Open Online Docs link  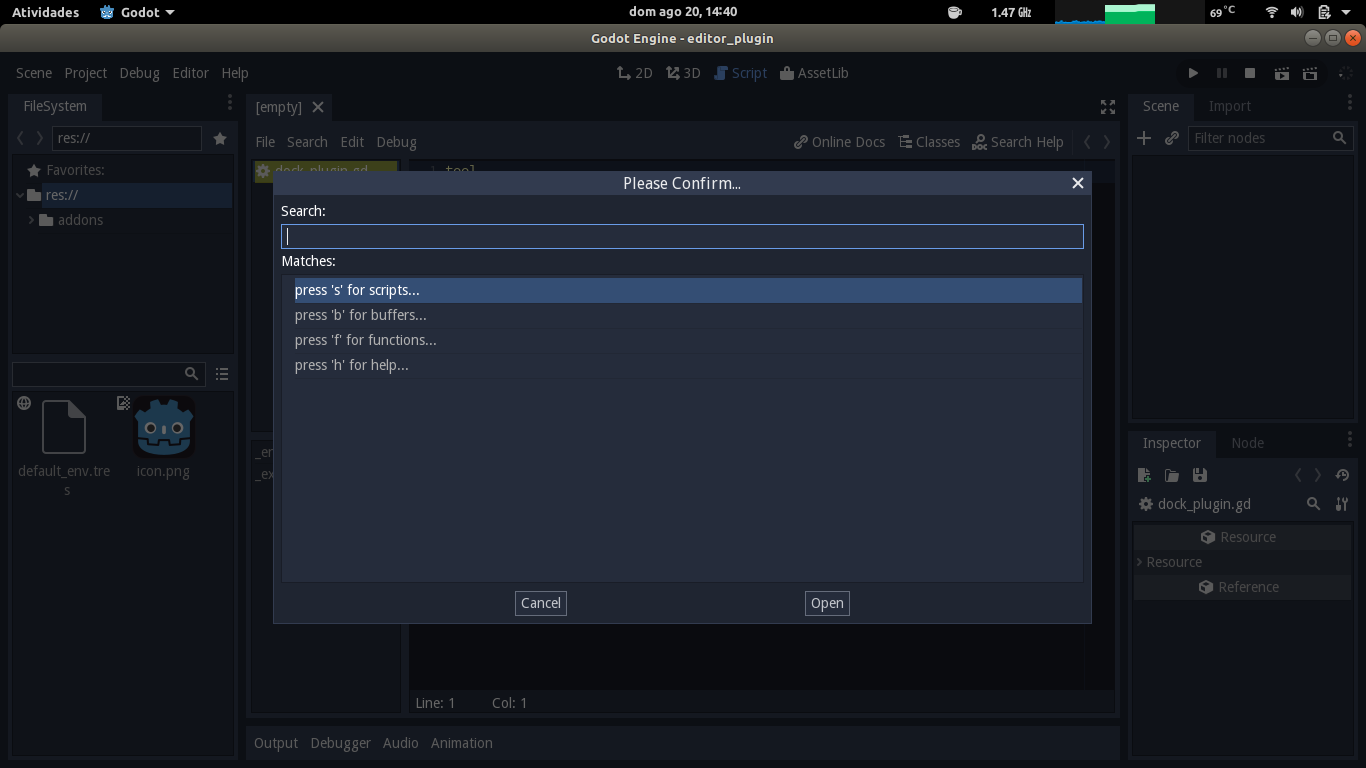point(839,142)
